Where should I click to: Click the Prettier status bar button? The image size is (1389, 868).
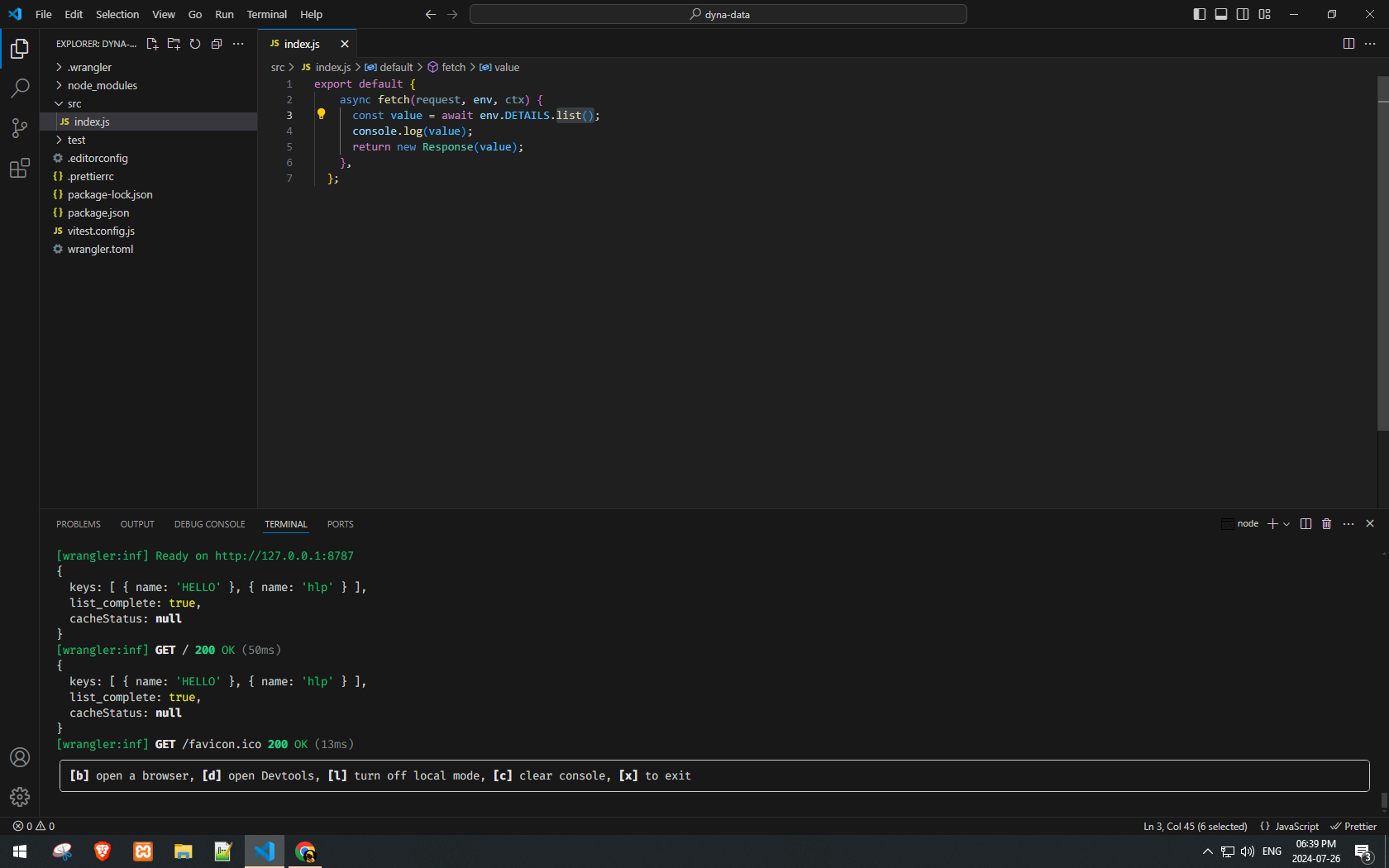[x=1353, y=827]
